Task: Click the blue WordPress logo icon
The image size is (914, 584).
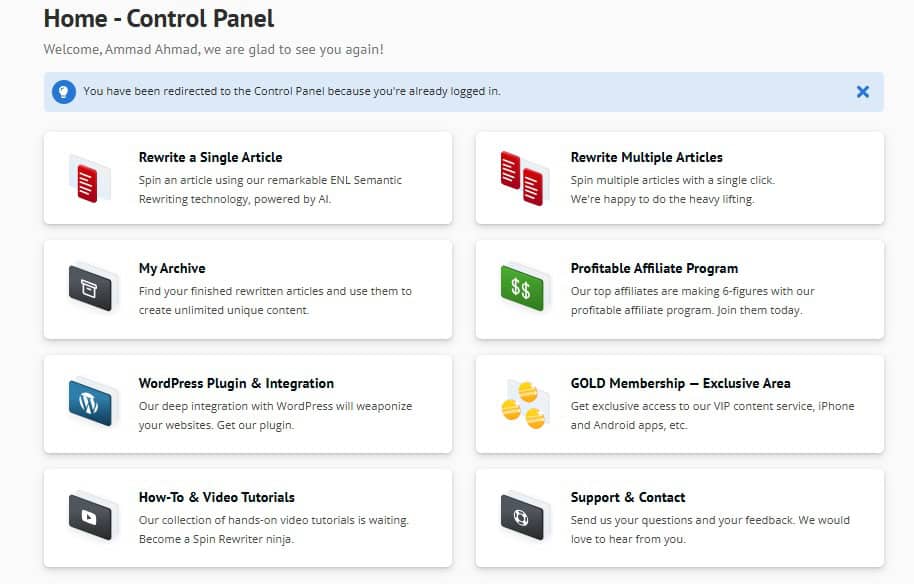Action: pyautogui.click(x=89, y=403)
